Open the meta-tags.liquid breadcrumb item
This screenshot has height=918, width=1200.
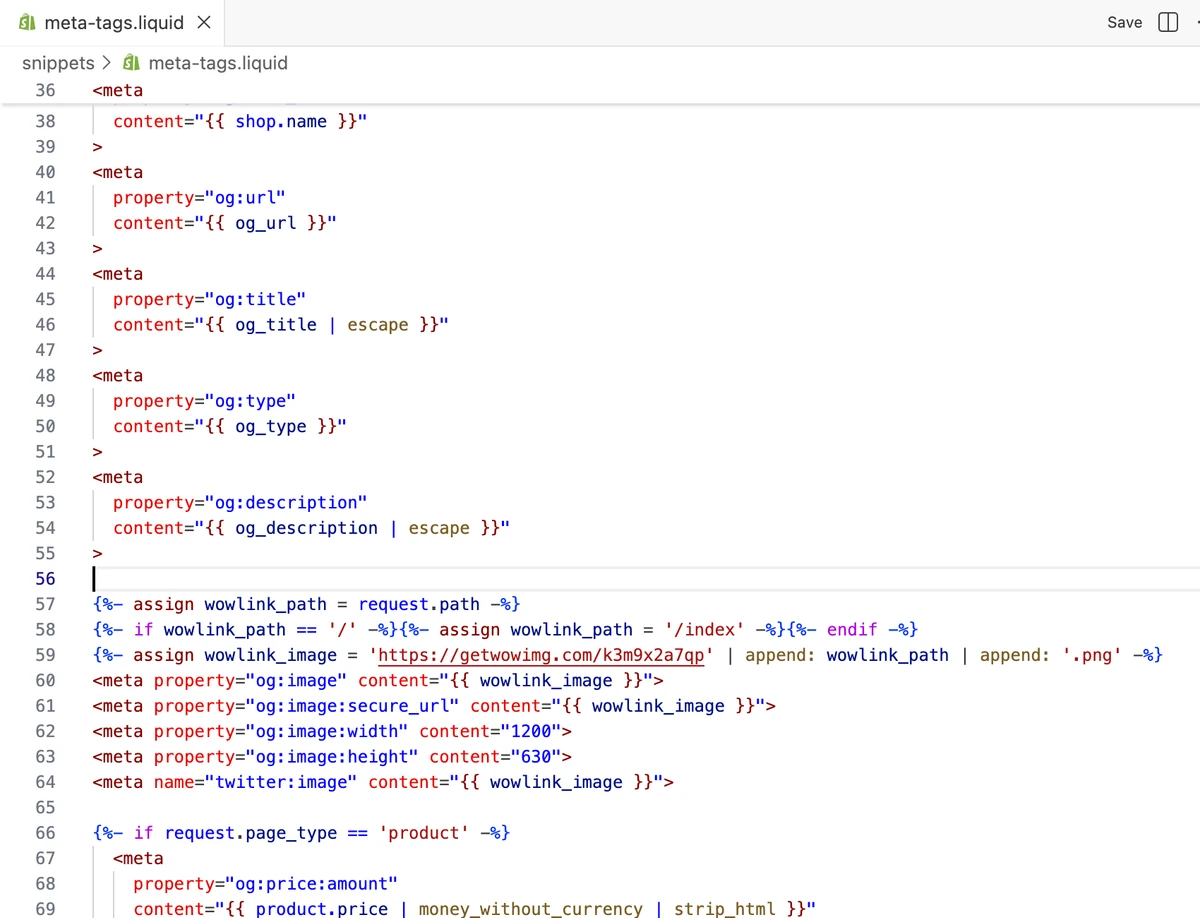(218, 63)
